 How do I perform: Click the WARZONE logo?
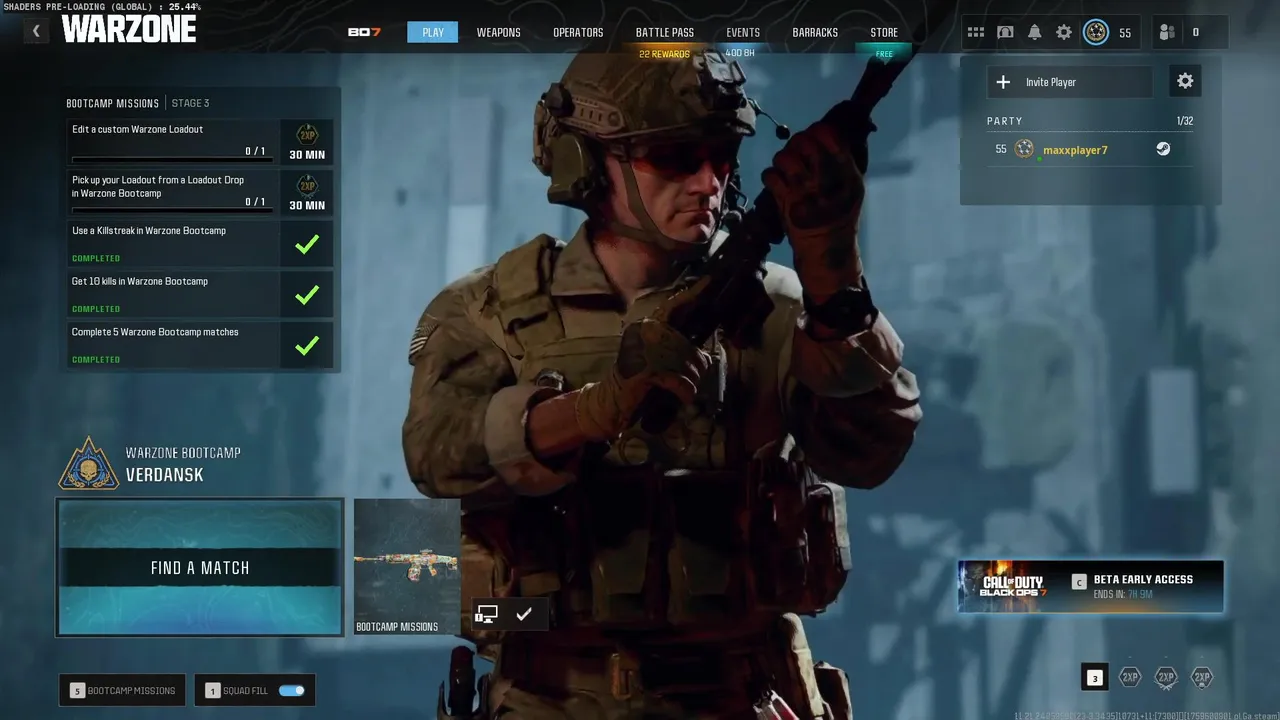[129, 29]
